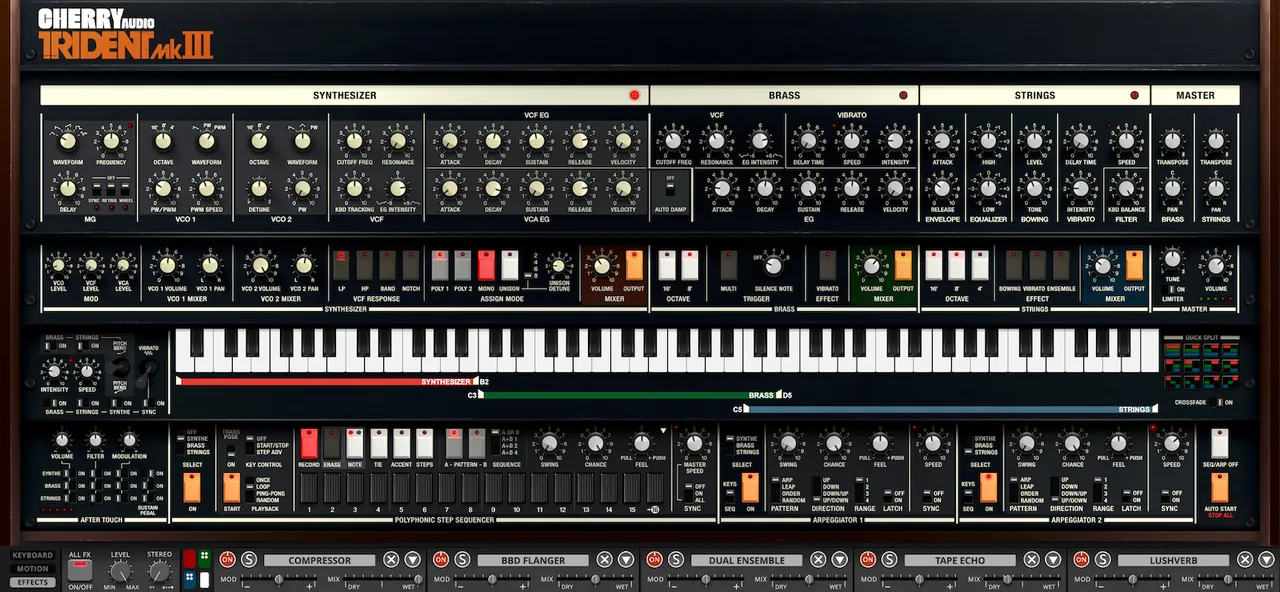The image size is (1280, 592).
Task: Toggle Lushverb ON power button
Action: tap(1081, 560)
